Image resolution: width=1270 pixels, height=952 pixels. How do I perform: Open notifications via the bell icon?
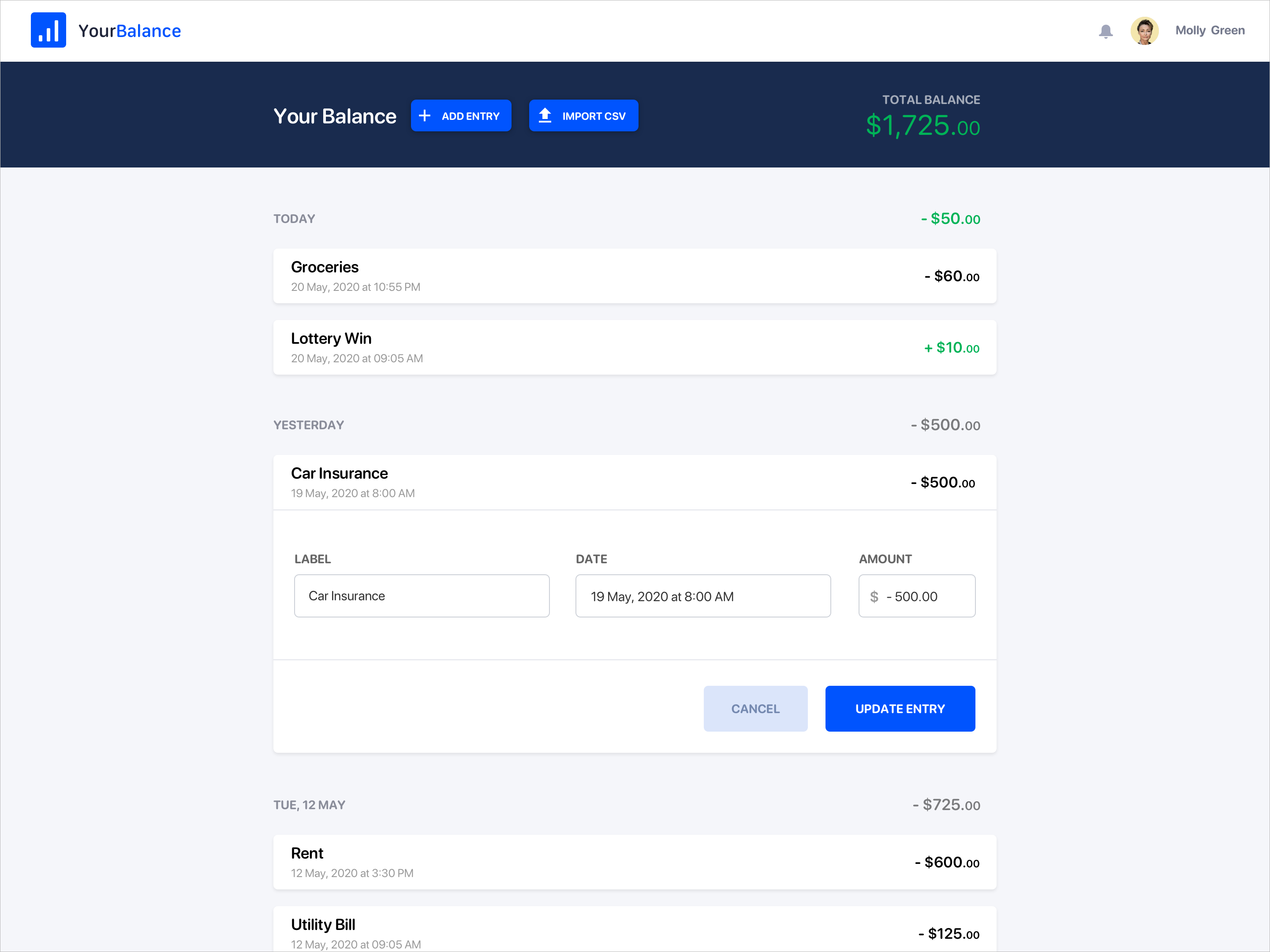pyautogui.click(x=1105, y=31)
